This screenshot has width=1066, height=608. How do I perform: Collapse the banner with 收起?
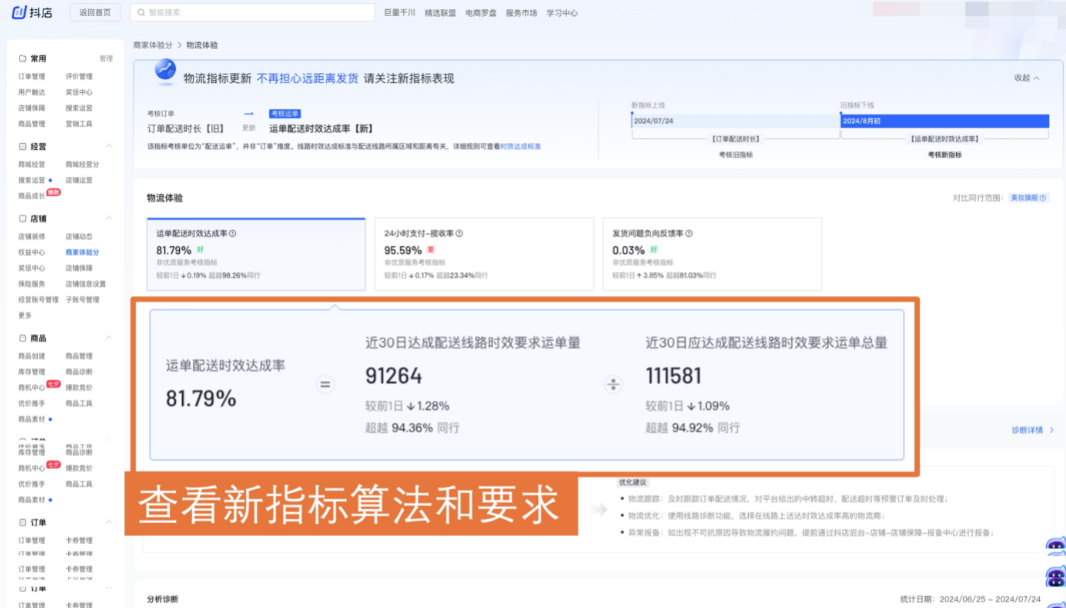(1027, 78)
